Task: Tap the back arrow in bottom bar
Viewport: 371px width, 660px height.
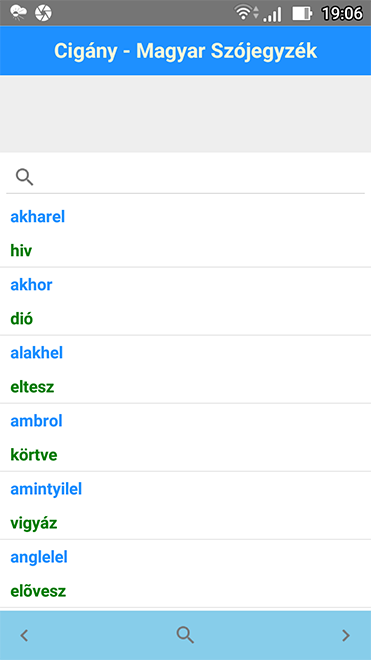Action: click(x=24, y=635)
